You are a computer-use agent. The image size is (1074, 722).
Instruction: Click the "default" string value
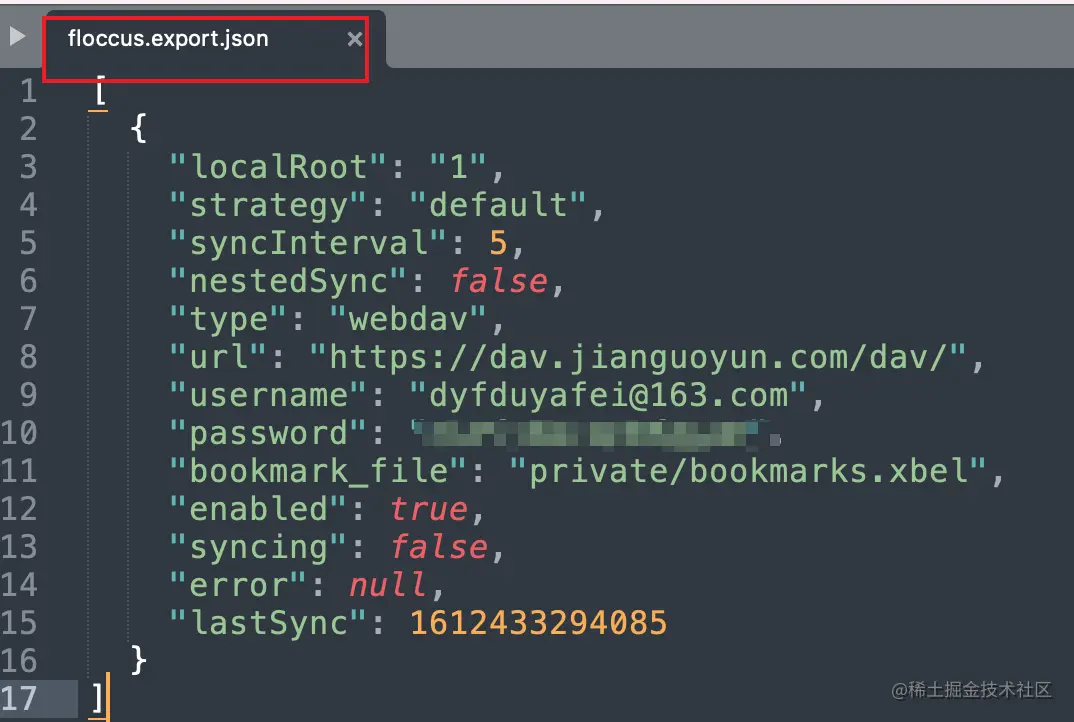499,204
